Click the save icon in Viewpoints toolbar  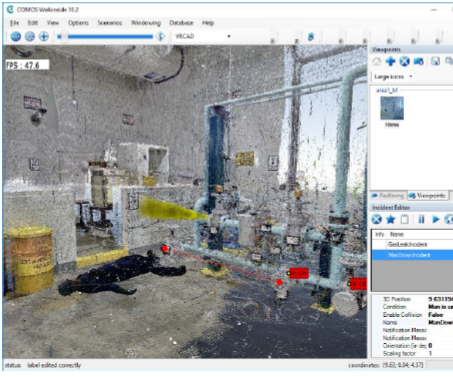[435, 61]
